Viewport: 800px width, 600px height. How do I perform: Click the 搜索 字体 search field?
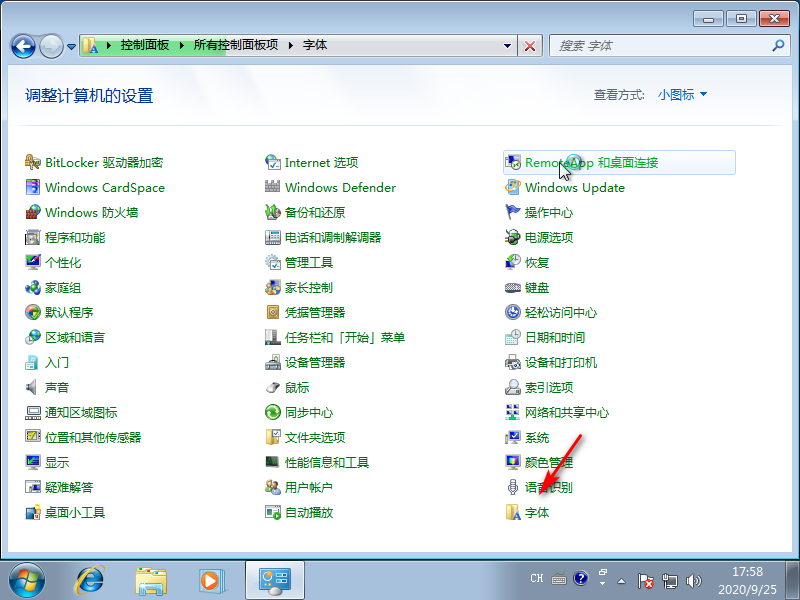pyautogui.click(x=660, y=46)
